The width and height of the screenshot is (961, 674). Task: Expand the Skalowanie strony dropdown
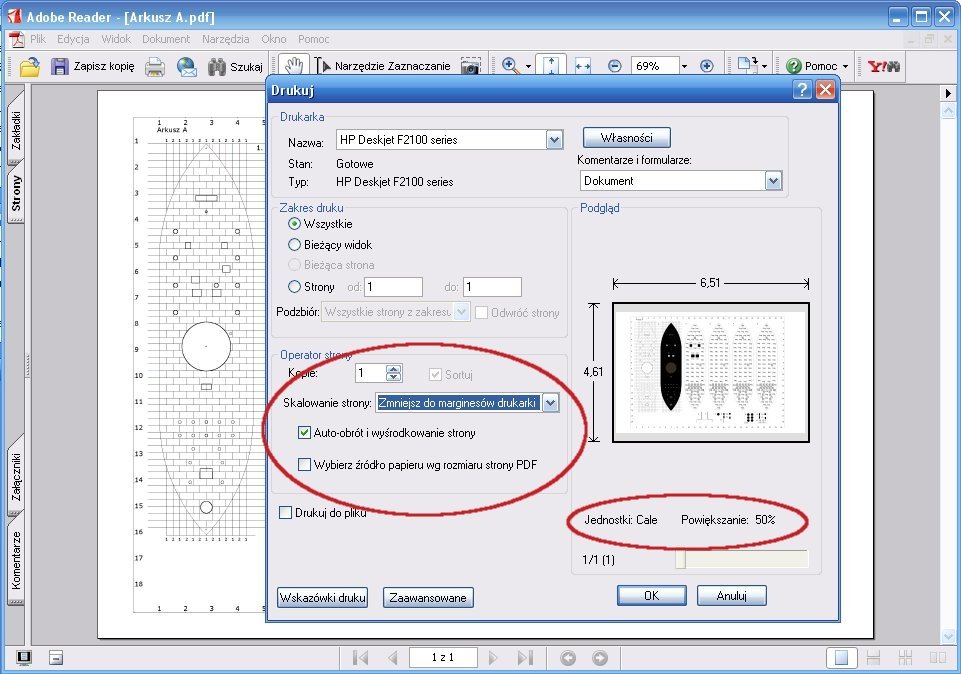[549, 403]
